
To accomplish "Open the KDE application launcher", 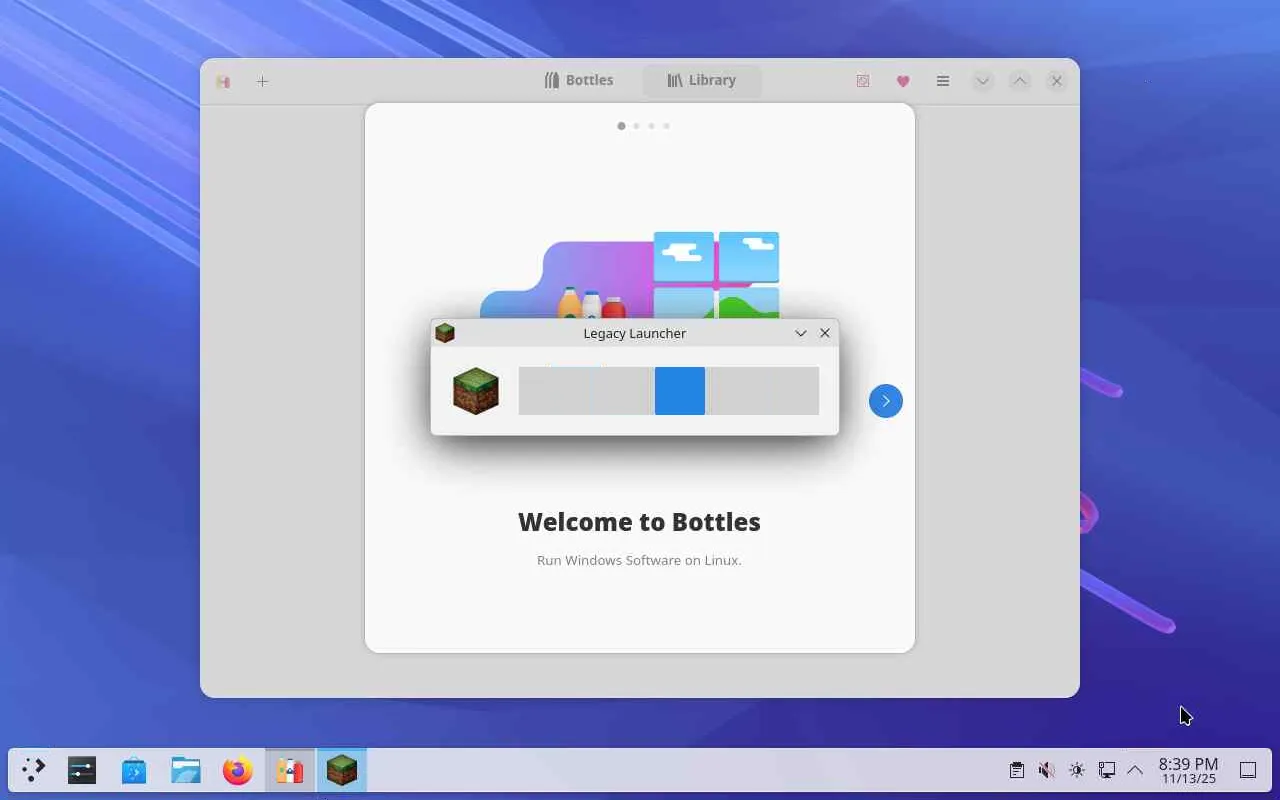I will [x=33, y=770].
